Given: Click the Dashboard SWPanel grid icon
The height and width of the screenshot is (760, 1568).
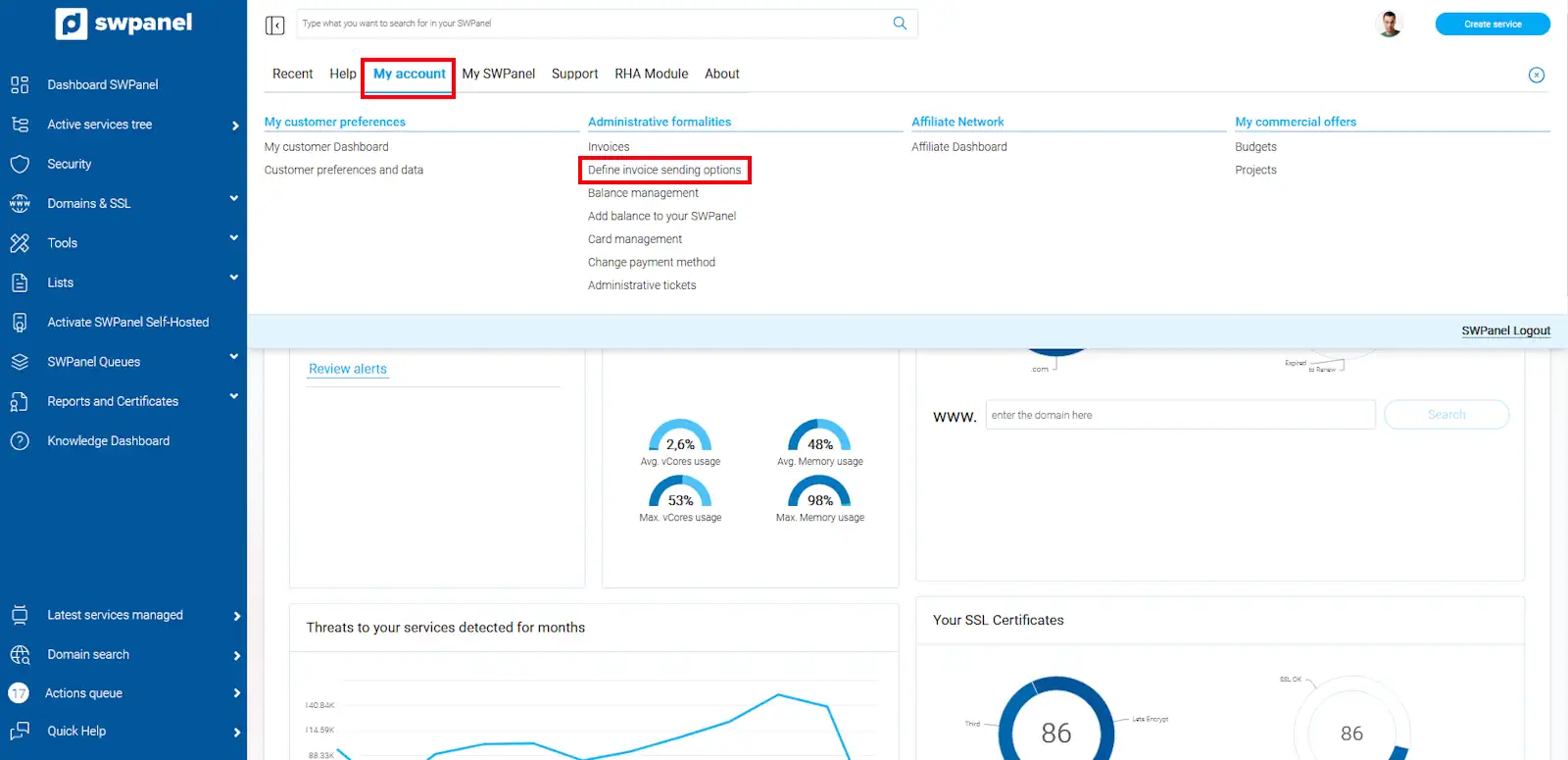Looking at the screenshot, I should coord(20,84).
